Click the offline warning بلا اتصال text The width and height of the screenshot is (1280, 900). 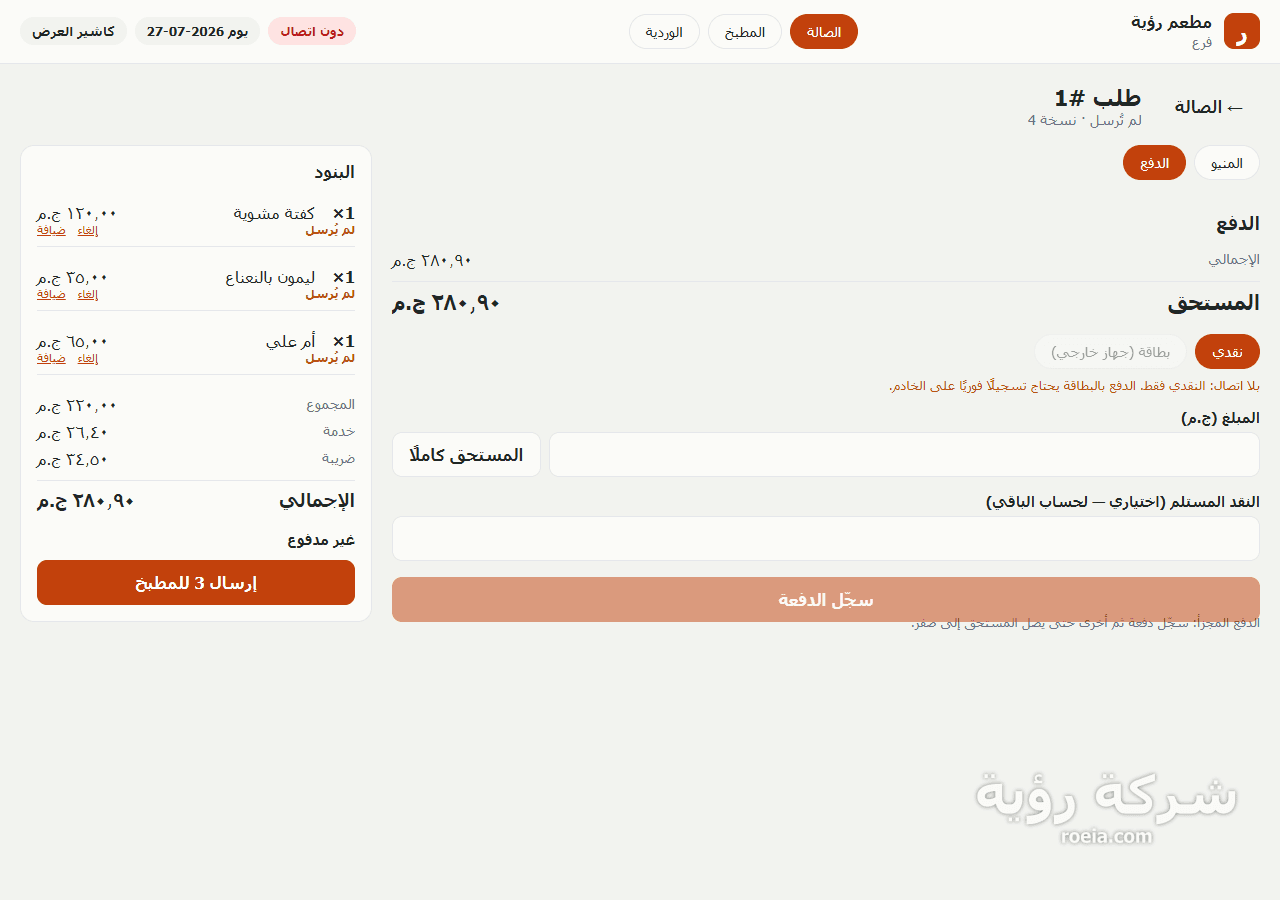pos(1074,386)
